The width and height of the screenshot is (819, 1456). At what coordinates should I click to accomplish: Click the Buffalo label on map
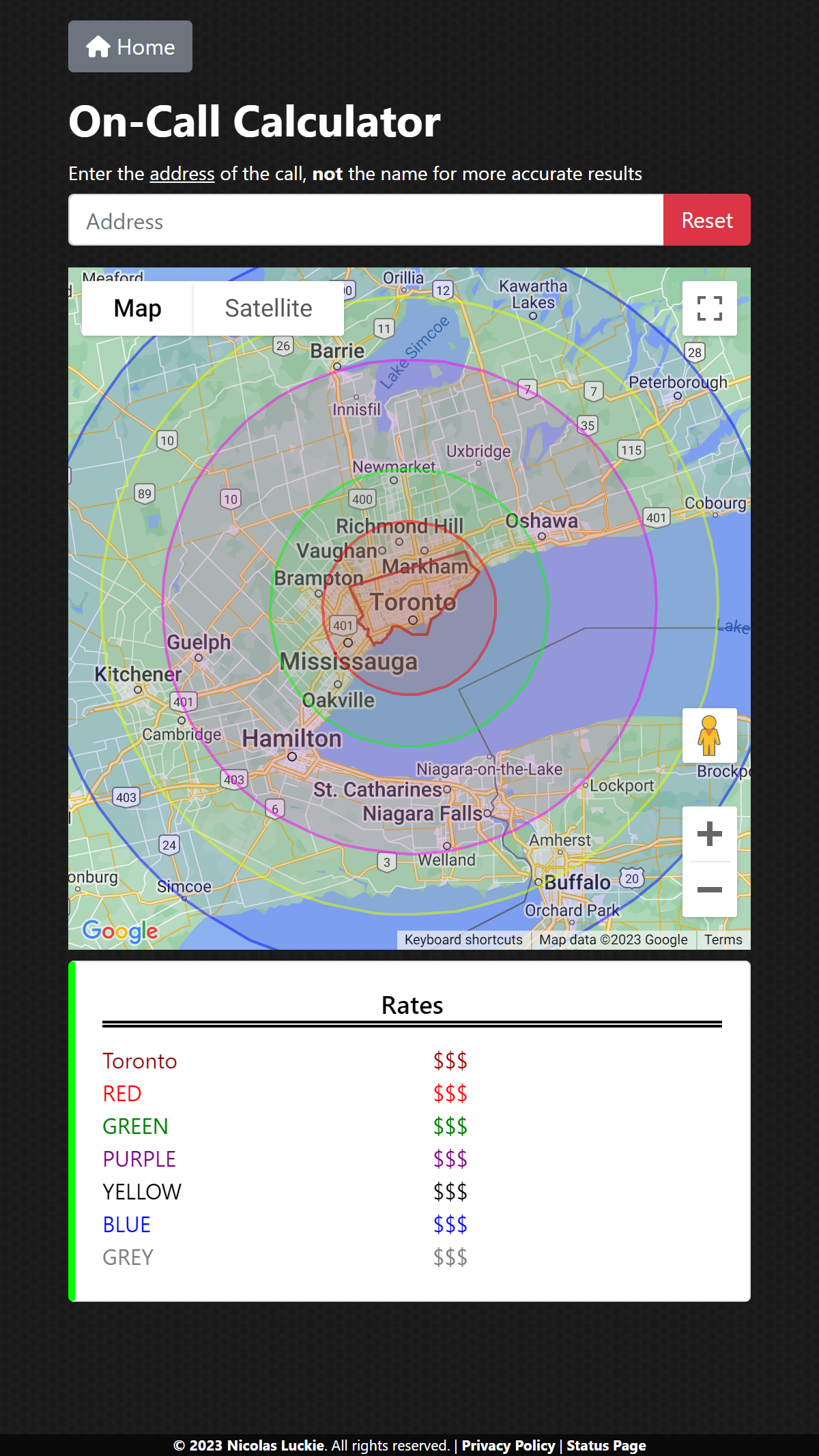[x=577, y=882]
